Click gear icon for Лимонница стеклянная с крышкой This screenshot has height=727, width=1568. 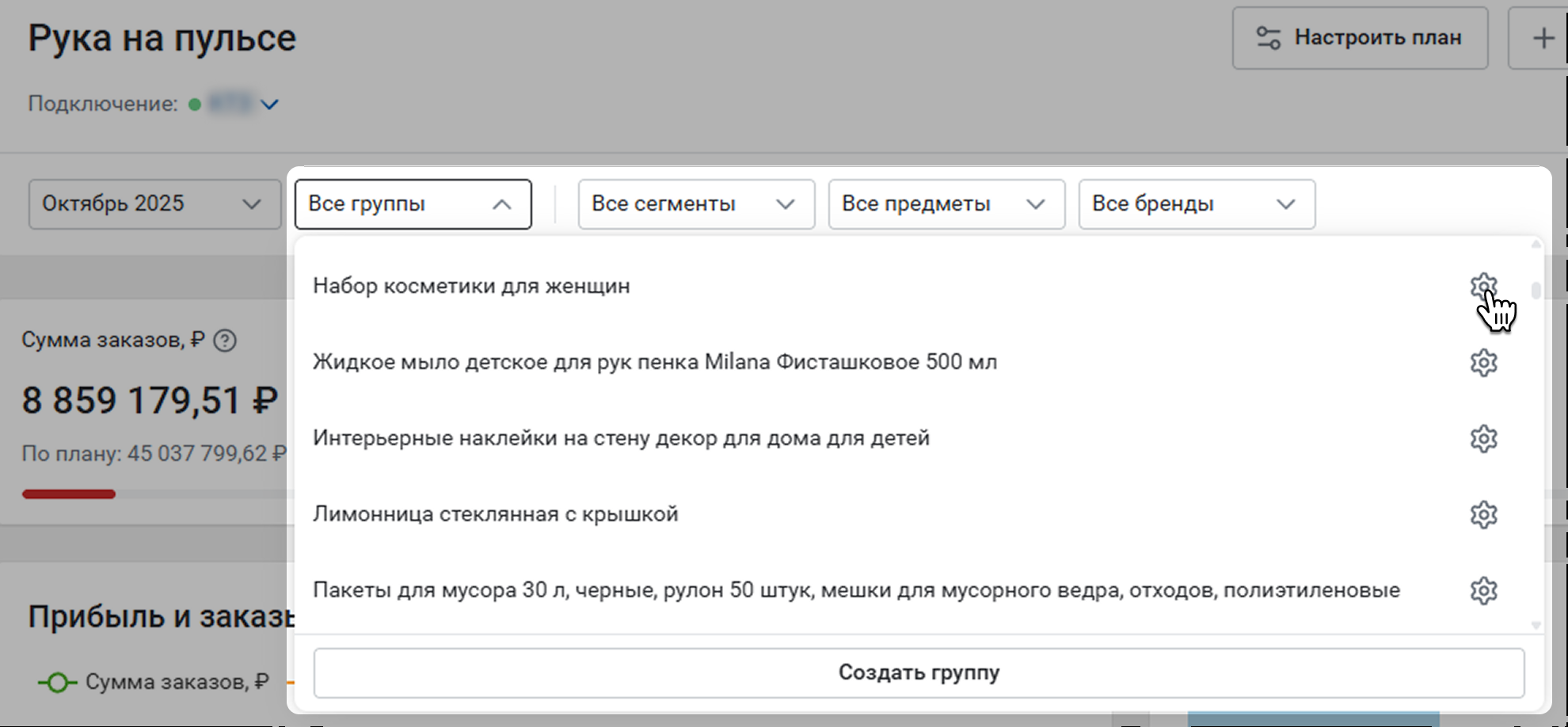(1483, 515)
